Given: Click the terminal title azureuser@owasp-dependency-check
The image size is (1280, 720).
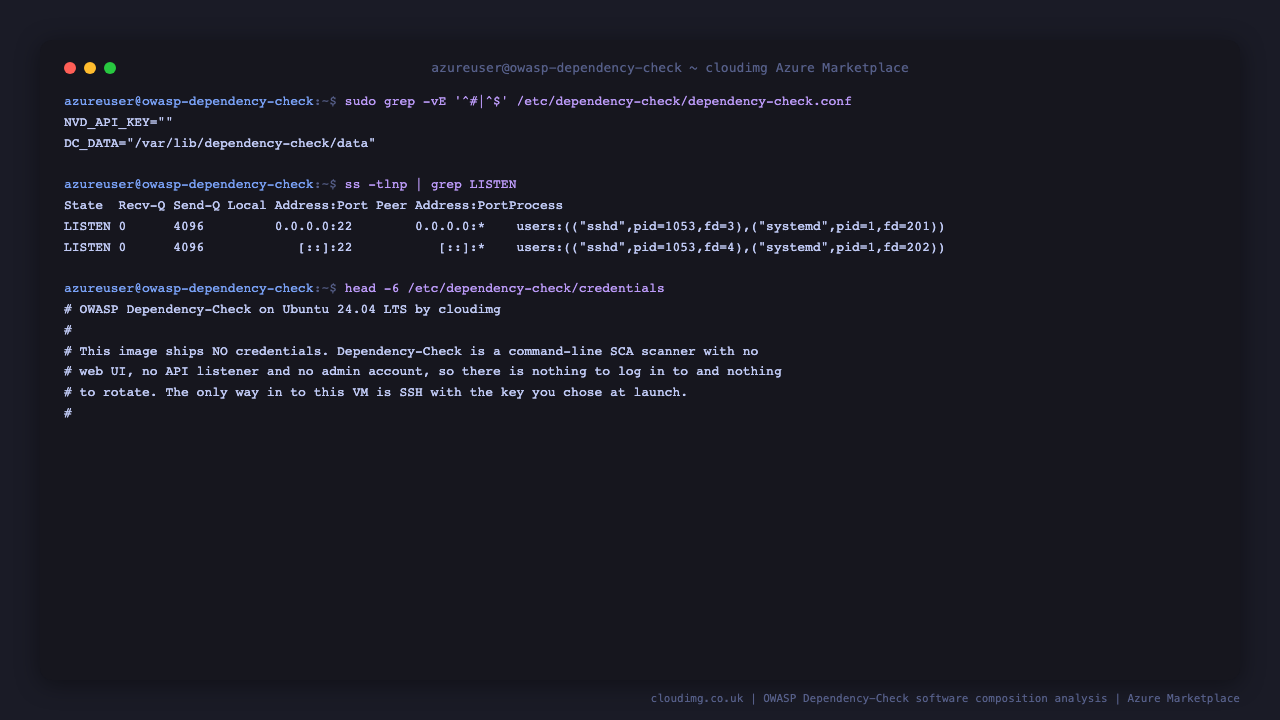Looking at the screenshot, I should click(670, 68).
